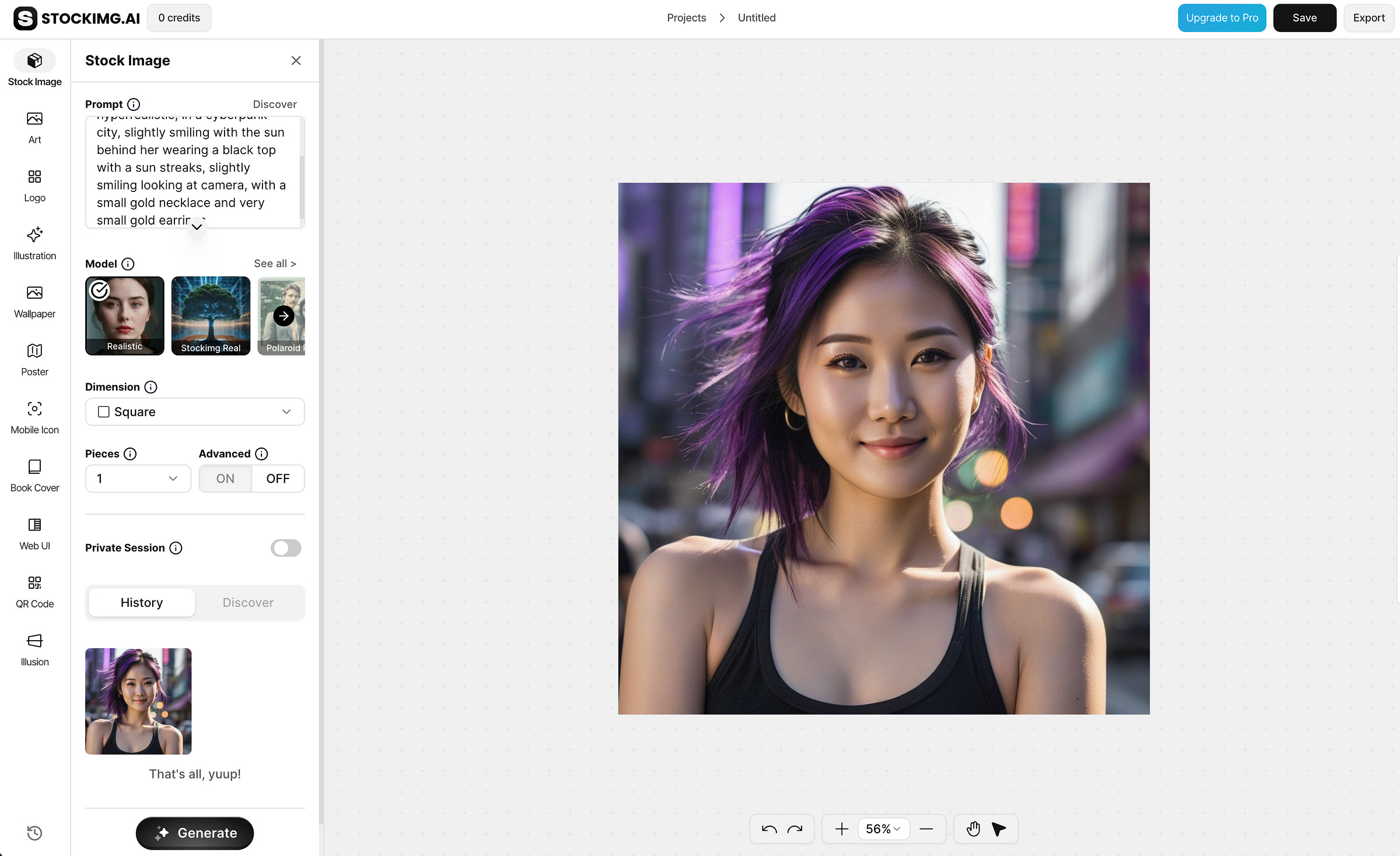Click the zoom in plus icon
The image size is (1400, 856).
coord(841,829)
